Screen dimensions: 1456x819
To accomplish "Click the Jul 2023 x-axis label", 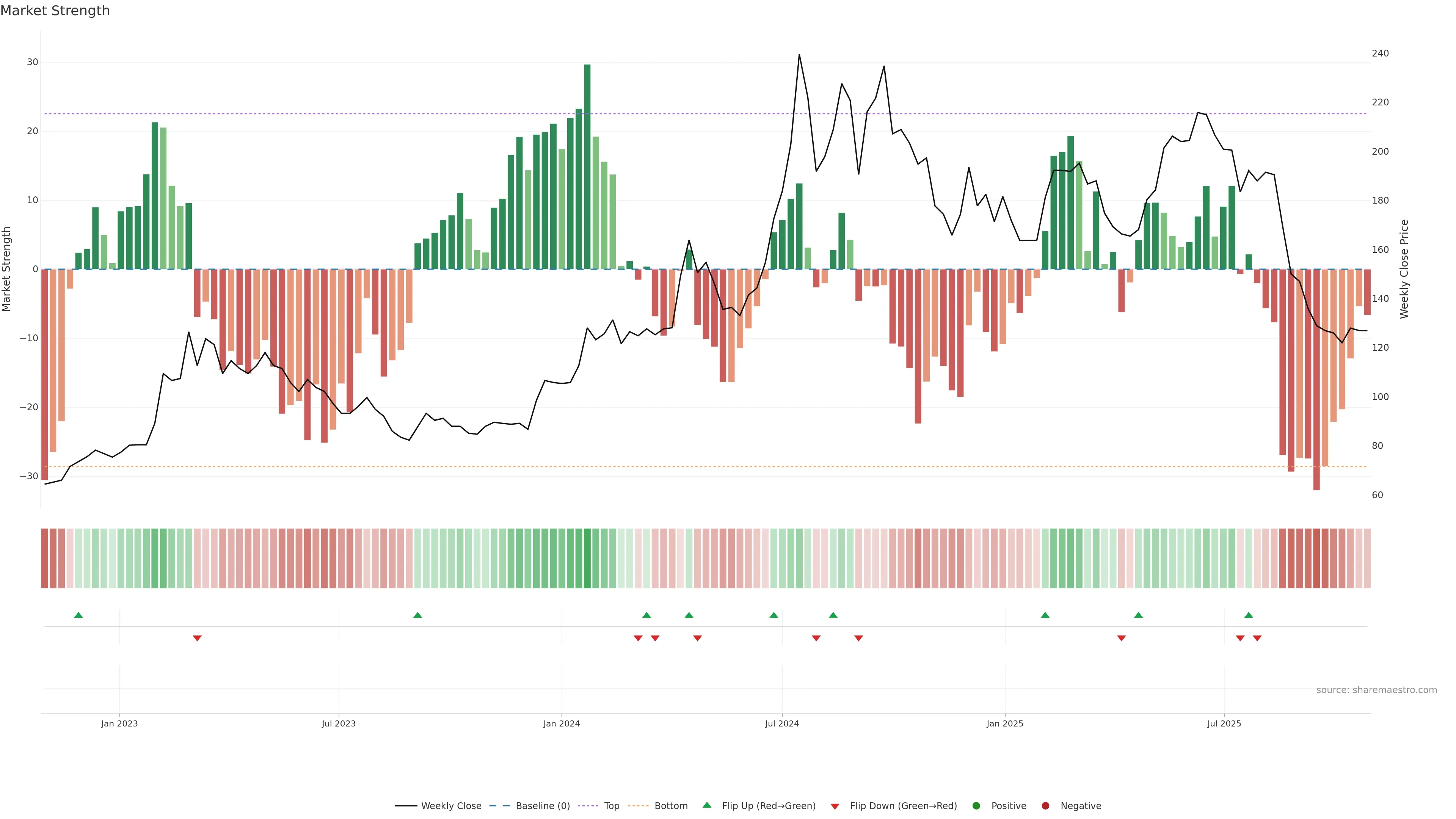I will pyautogui.click(x=339, y=723).
